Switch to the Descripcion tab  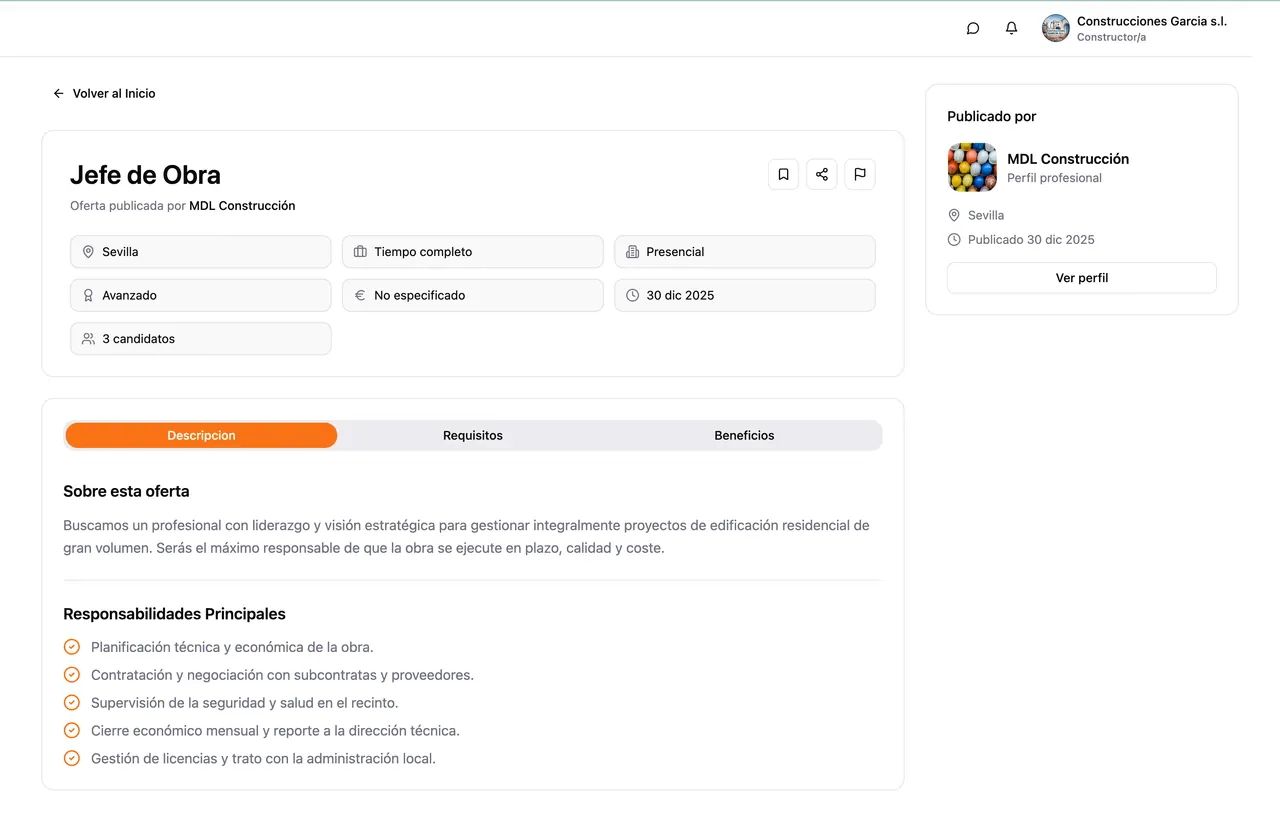point(201,435)
